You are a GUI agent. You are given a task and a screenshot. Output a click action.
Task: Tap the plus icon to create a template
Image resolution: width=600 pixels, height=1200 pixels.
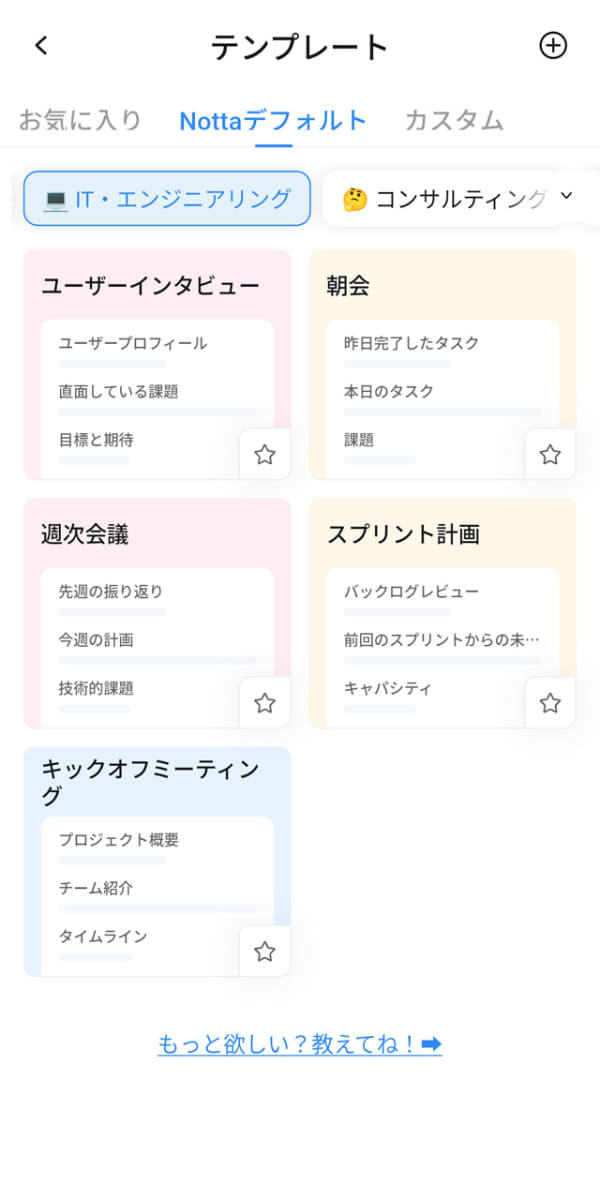[x=553, y=45]
